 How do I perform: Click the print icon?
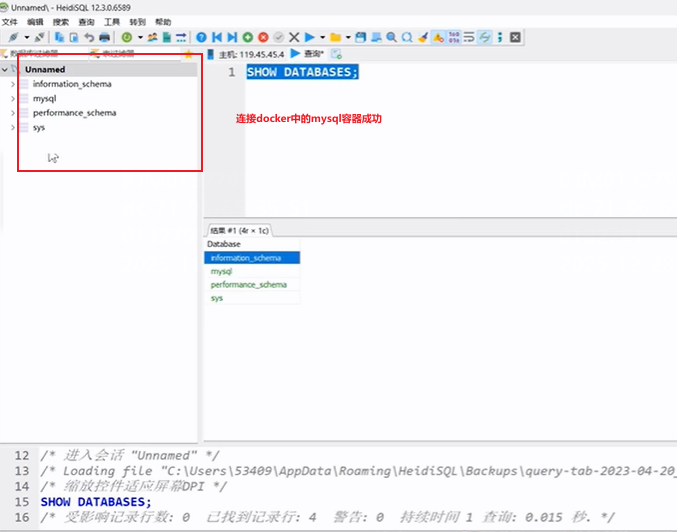104,38
